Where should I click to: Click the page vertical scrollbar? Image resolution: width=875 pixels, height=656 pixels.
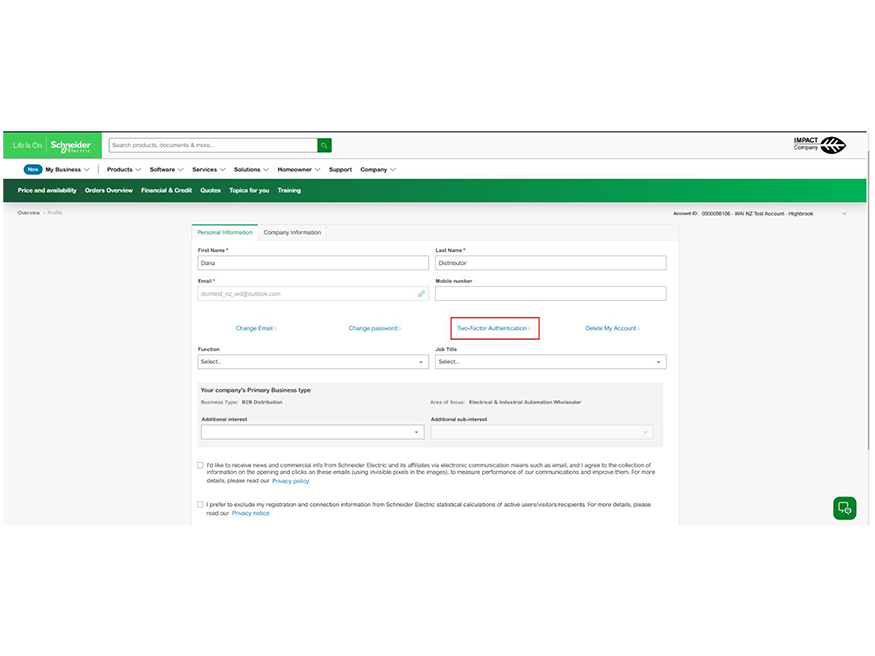(868, 298)
